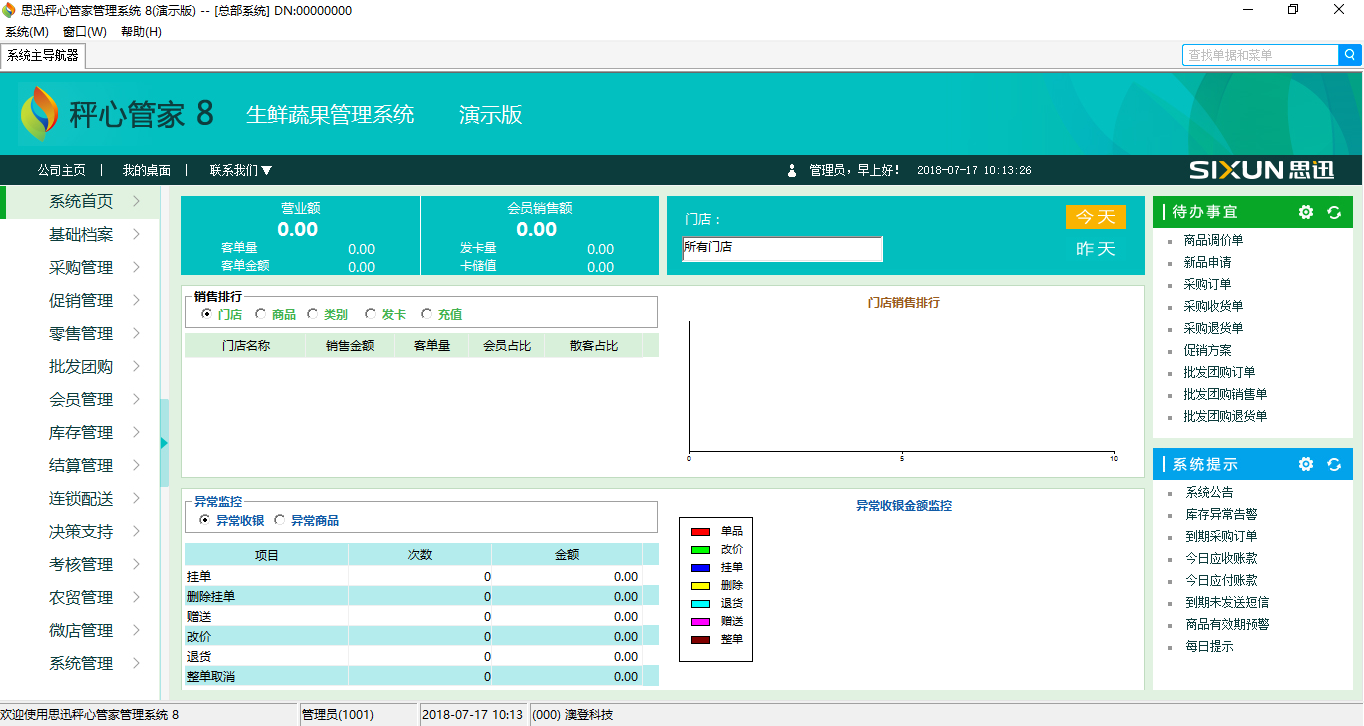The height and width of the screenshot is (726, 1364).
Task: Open 采购订单 pending item
Action: coord(1207,285)
